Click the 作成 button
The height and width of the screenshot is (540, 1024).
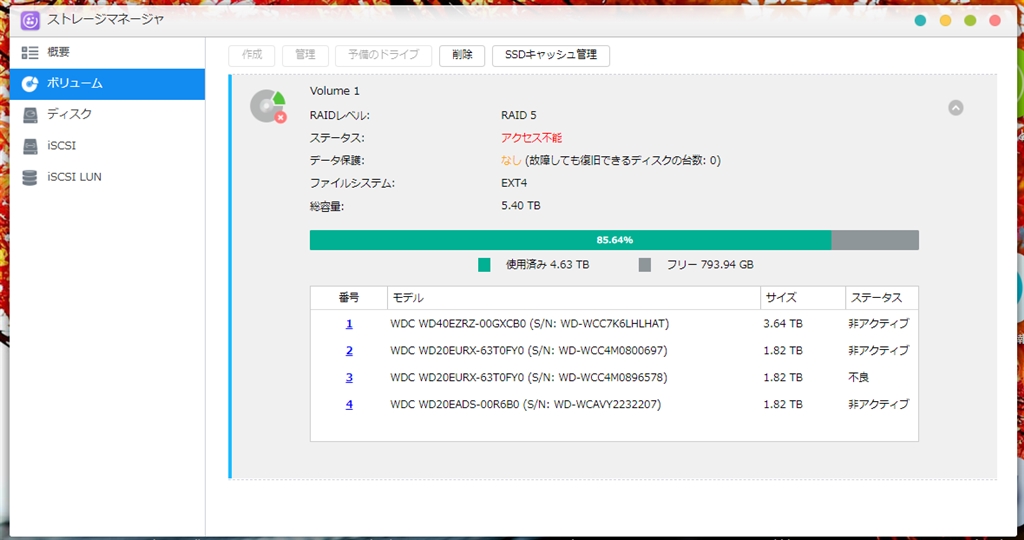(x=251, y=56)
